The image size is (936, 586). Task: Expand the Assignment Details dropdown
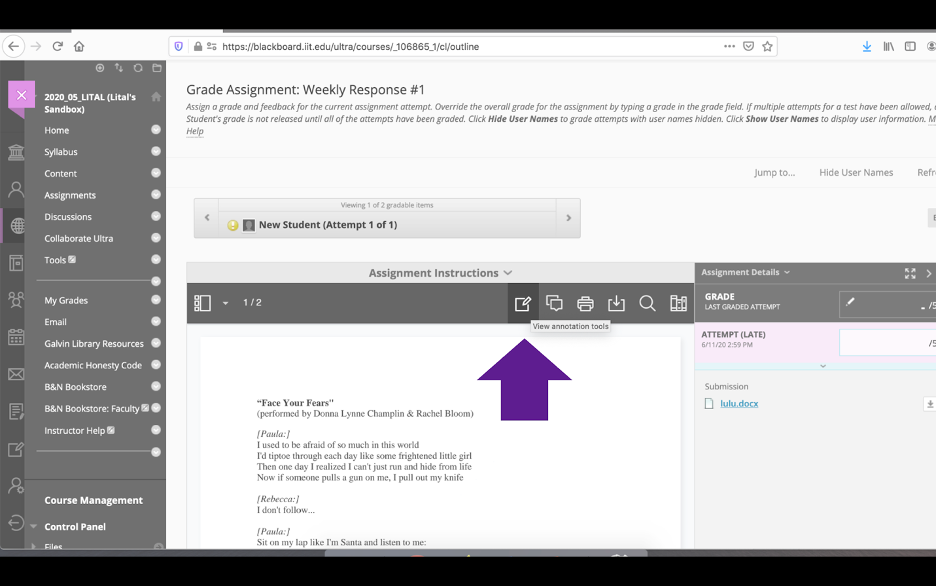tap(745, 272)
